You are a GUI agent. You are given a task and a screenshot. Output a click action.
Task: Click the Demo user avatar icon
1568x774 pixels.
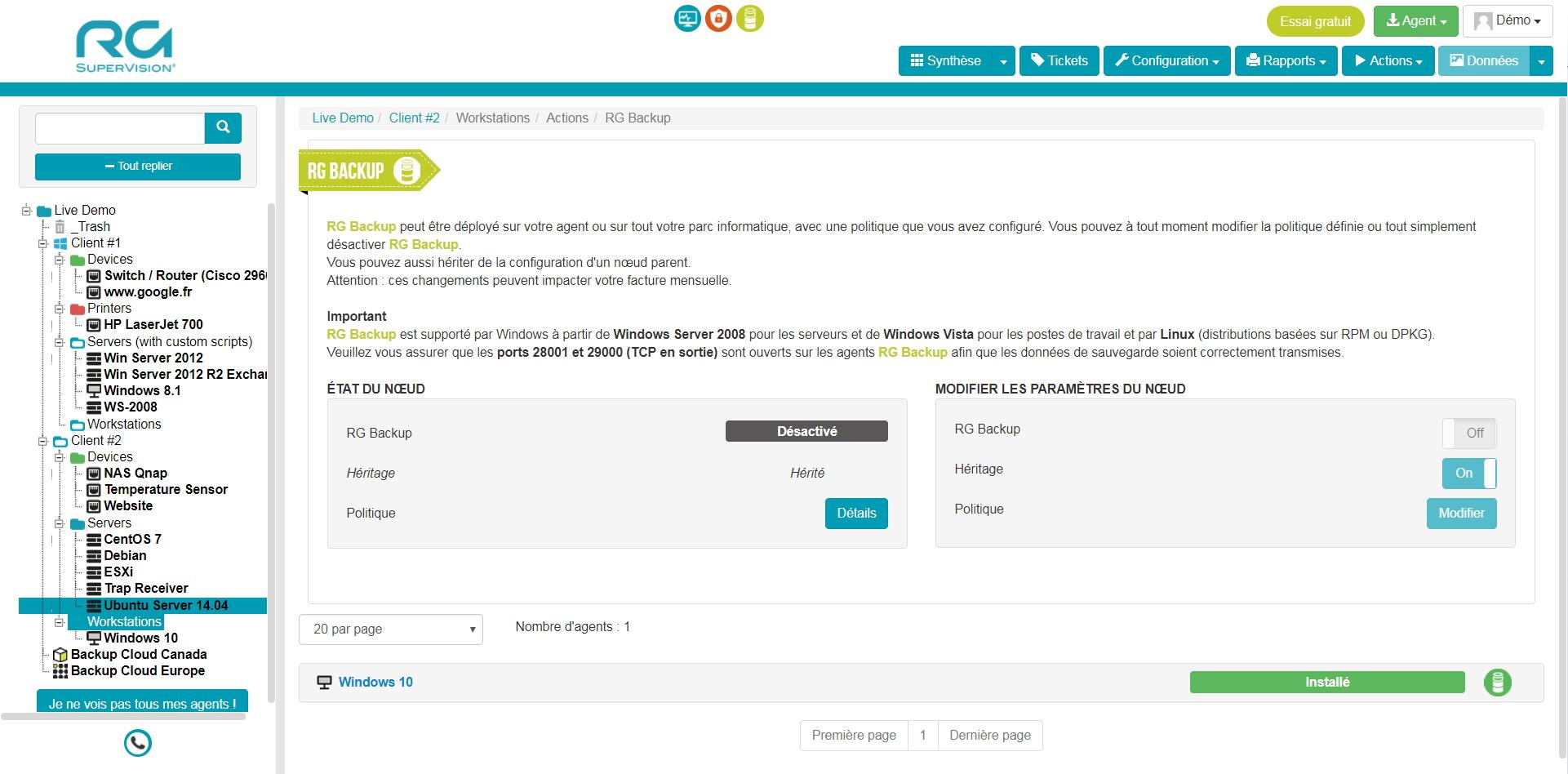(x=1483, y=21)
